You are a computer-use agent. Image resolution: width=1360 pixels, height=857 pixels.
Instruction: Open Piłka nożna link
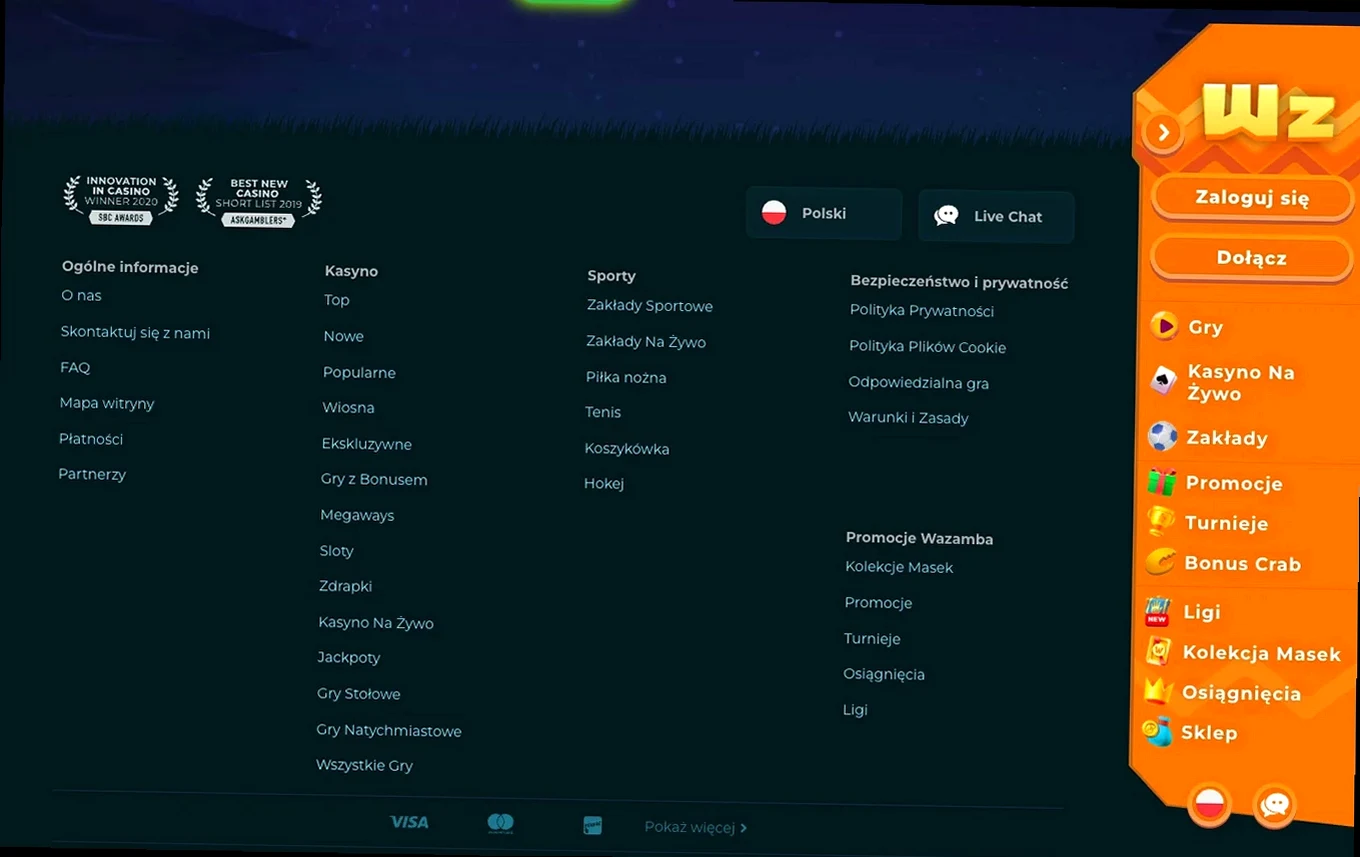(x=625, y=377)
